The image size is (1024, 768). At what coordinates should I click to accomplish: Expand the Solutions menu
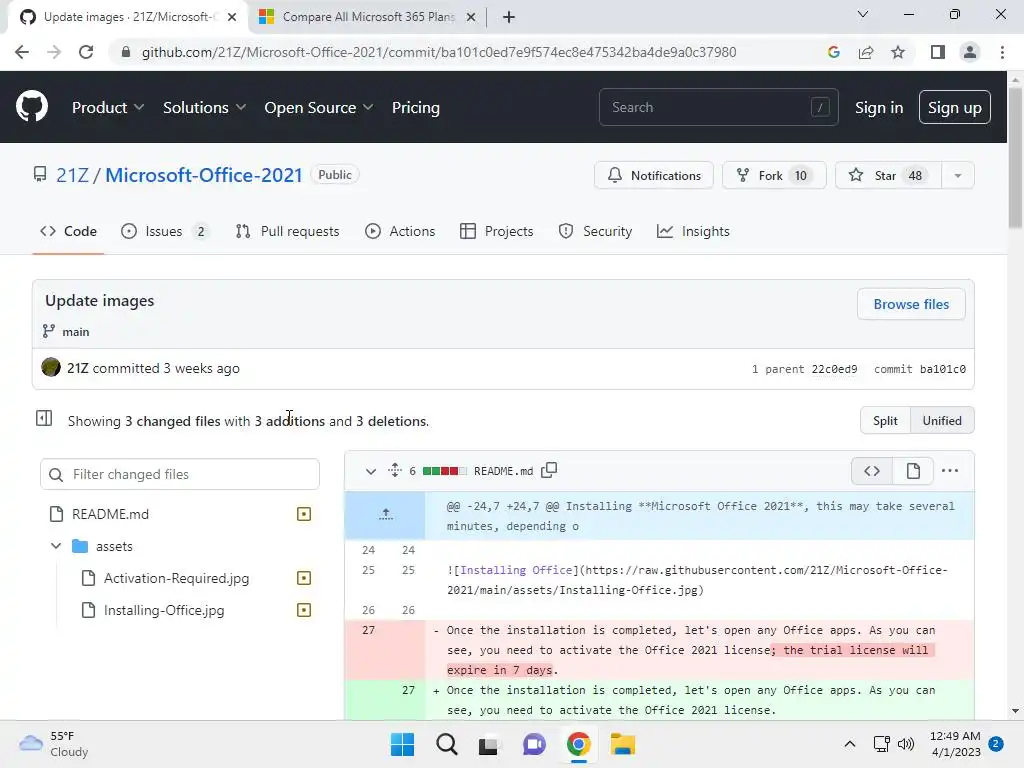click(x=204, y=107)
